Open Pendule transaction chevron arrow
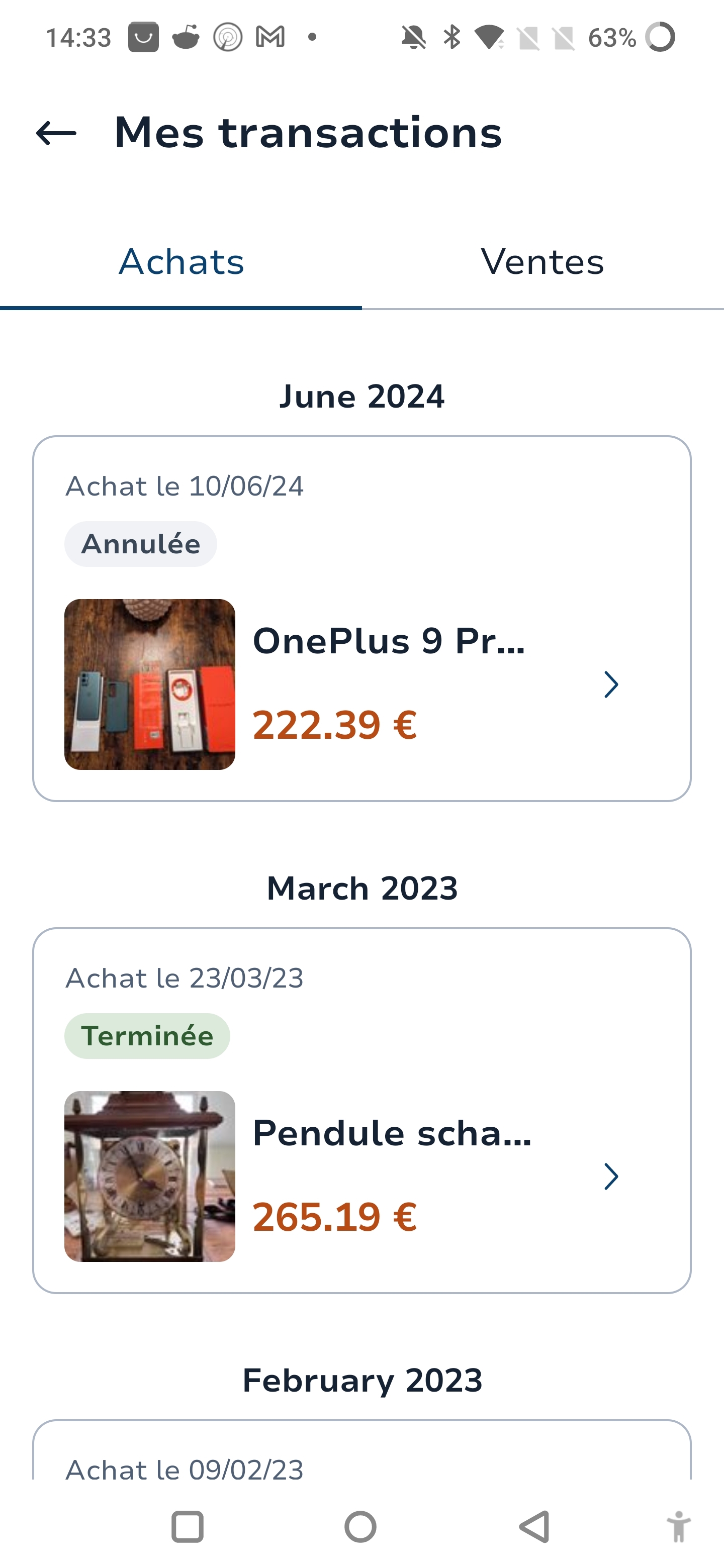This screenshot has width=724, height=1568. 611,1176
